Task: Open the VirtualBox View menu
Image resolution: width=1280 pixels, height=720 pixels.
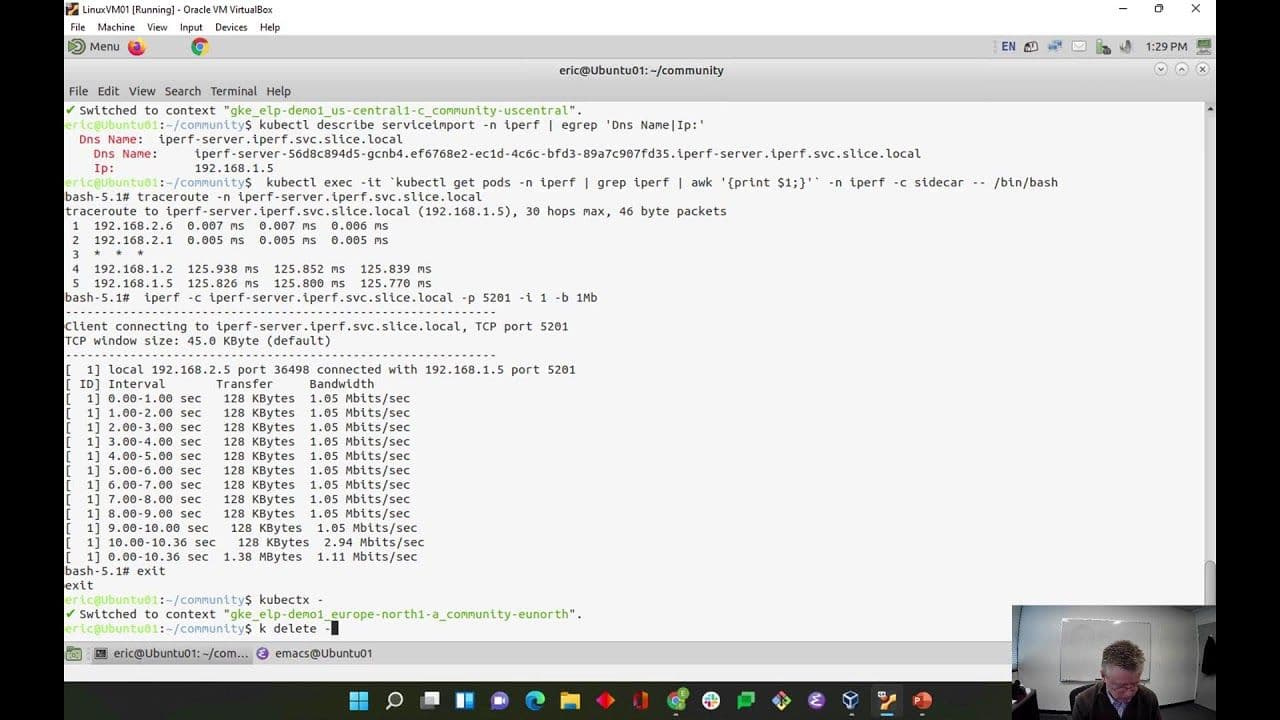Action: [157, 27]
